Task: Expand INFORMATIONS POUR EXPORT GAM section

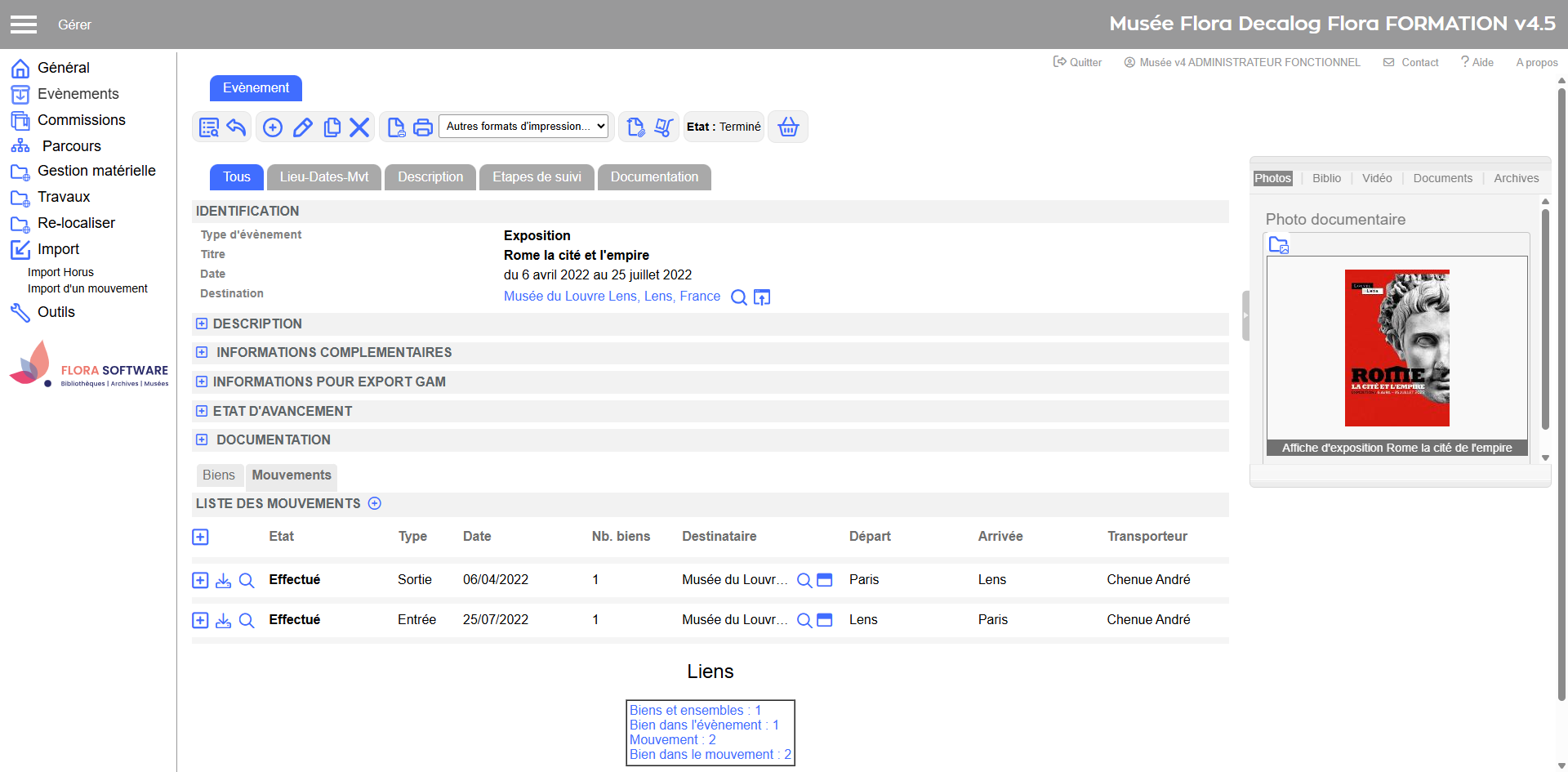Action: [202, 382]
